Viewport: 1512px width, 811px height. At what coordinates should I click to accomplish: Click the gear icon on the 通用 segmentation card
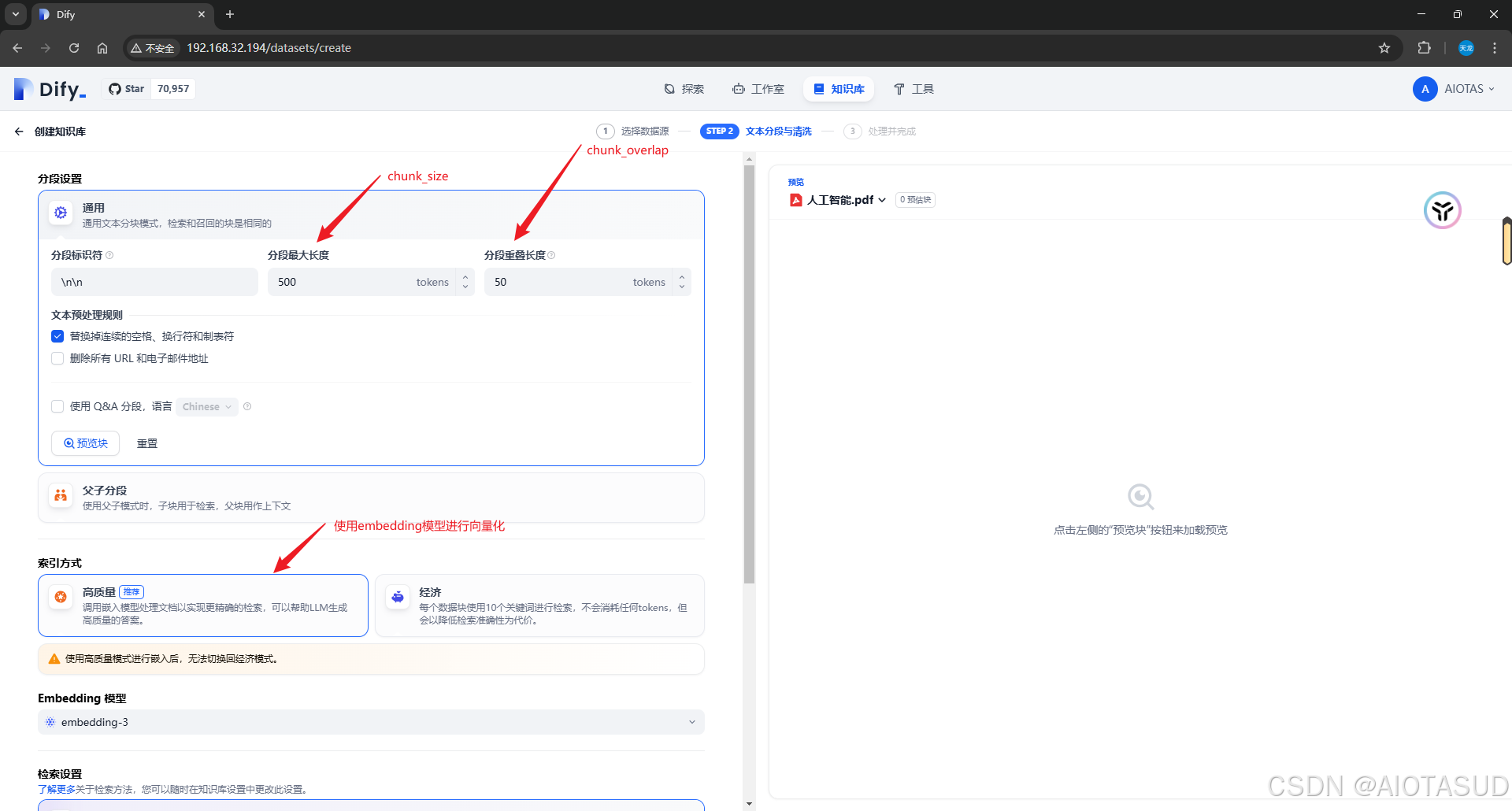[x=61, y=212]
